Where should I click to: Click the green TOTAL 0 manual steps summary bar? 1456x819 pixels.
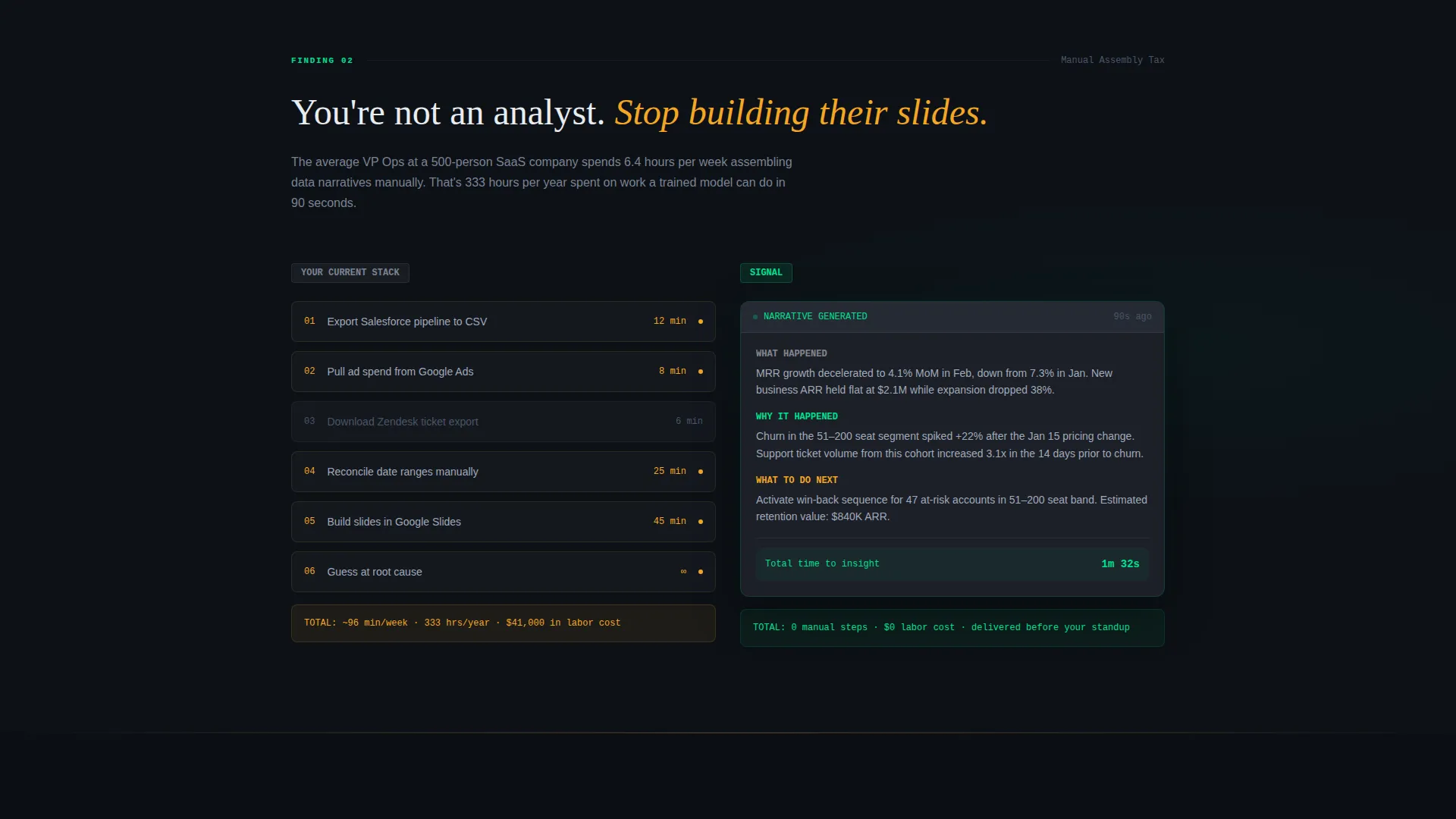pos(952,628)
